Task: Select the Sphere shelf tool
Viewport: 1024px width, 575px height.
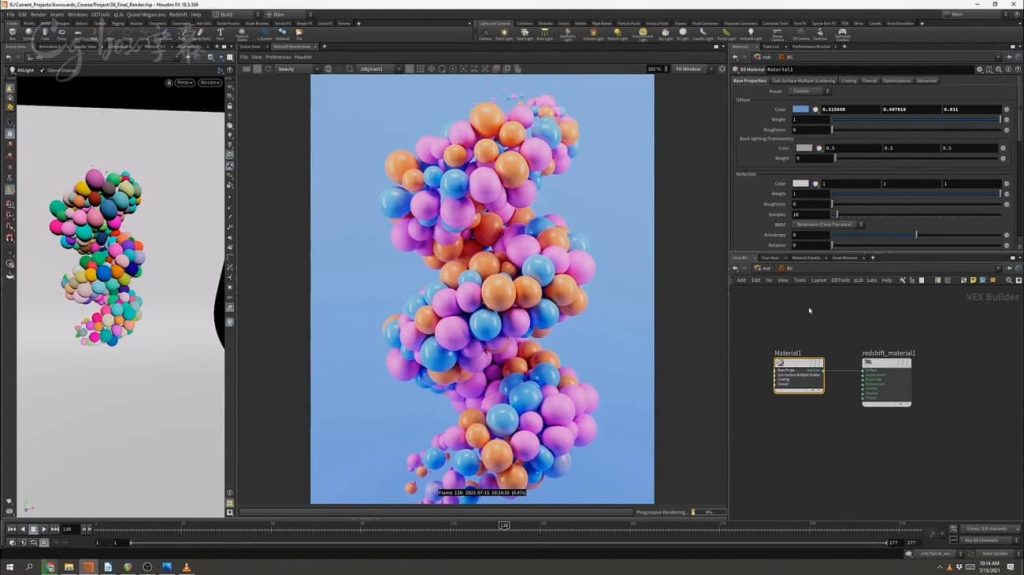Action: click(29, 33)
